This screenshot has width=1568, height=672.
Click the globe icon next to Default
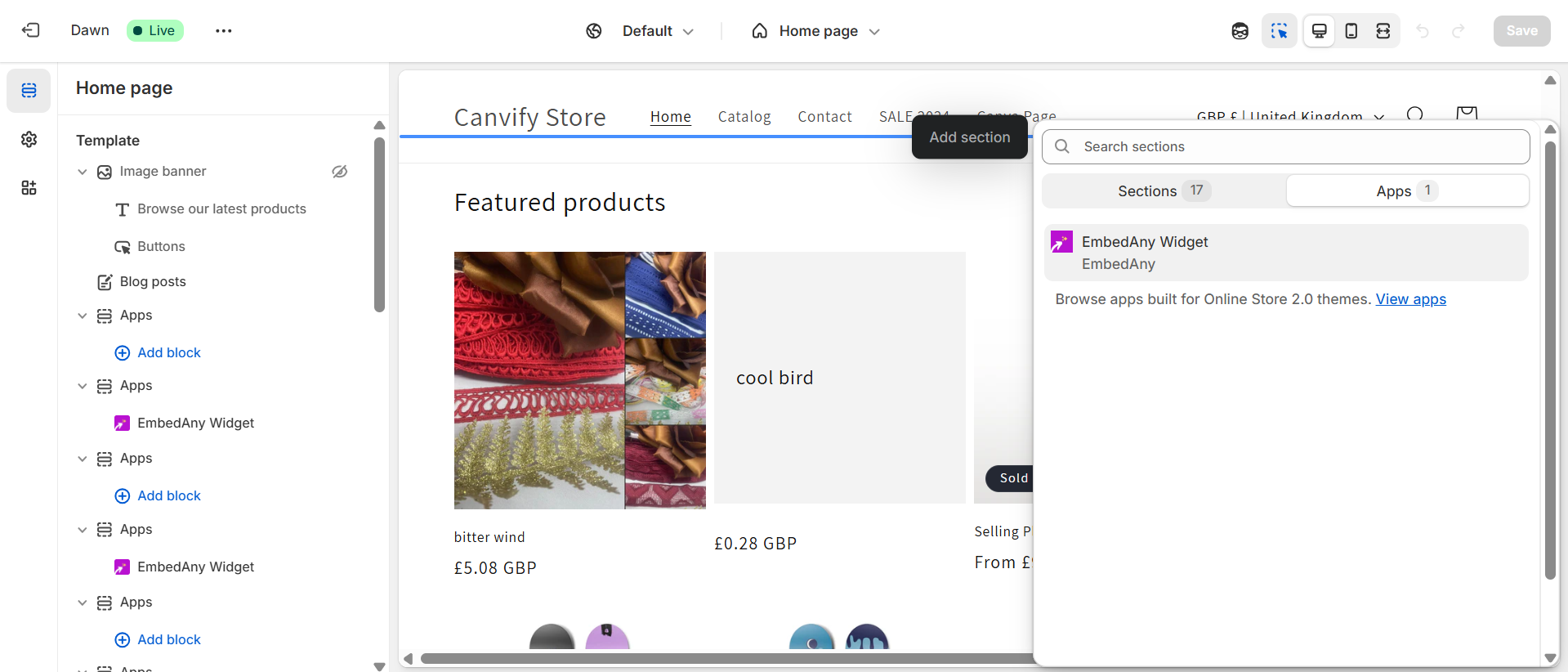(x=594, y=31)
